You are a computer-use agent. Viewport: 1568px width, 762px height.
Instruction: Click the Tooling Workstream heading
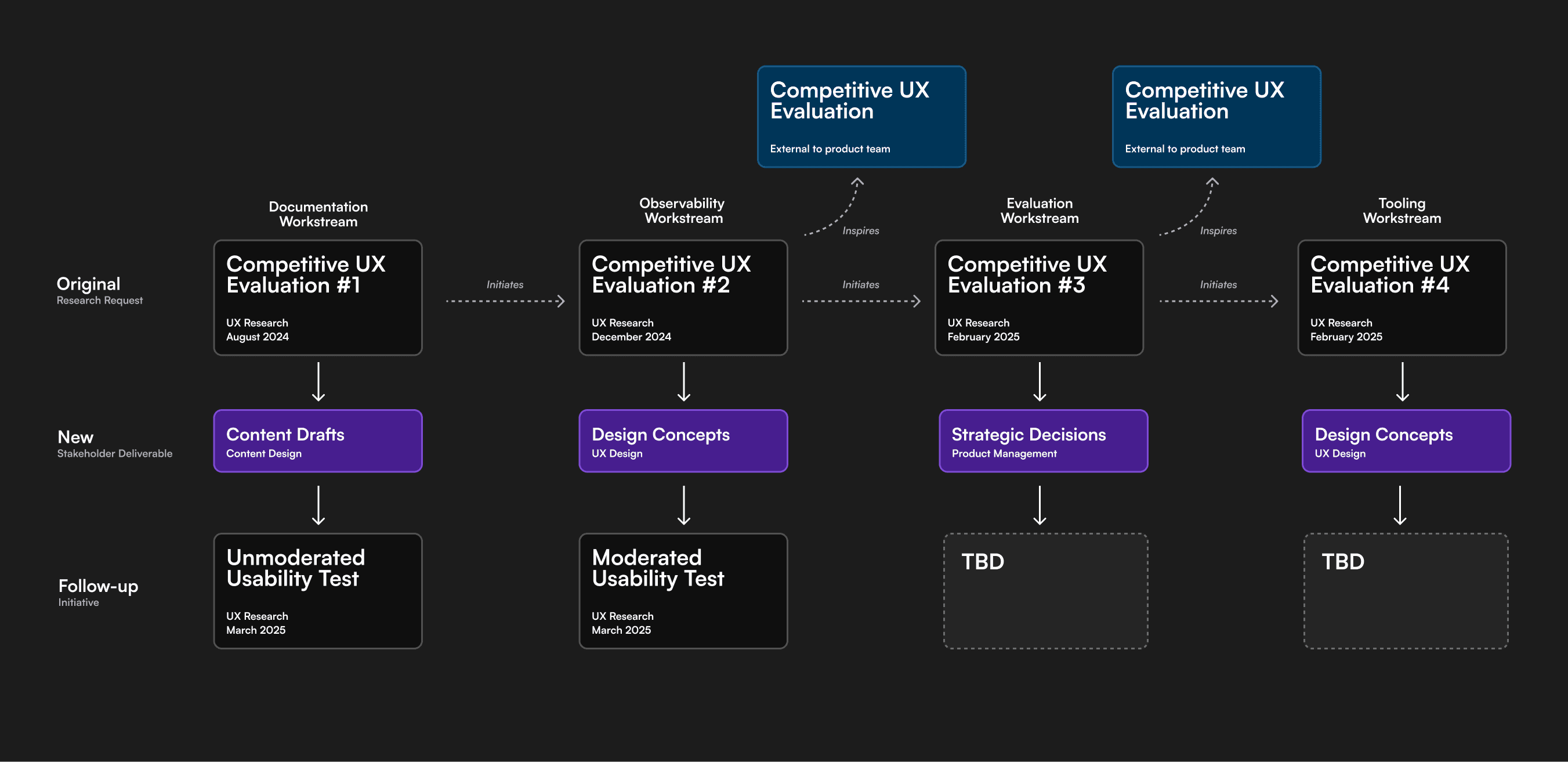pos(1402,211)
